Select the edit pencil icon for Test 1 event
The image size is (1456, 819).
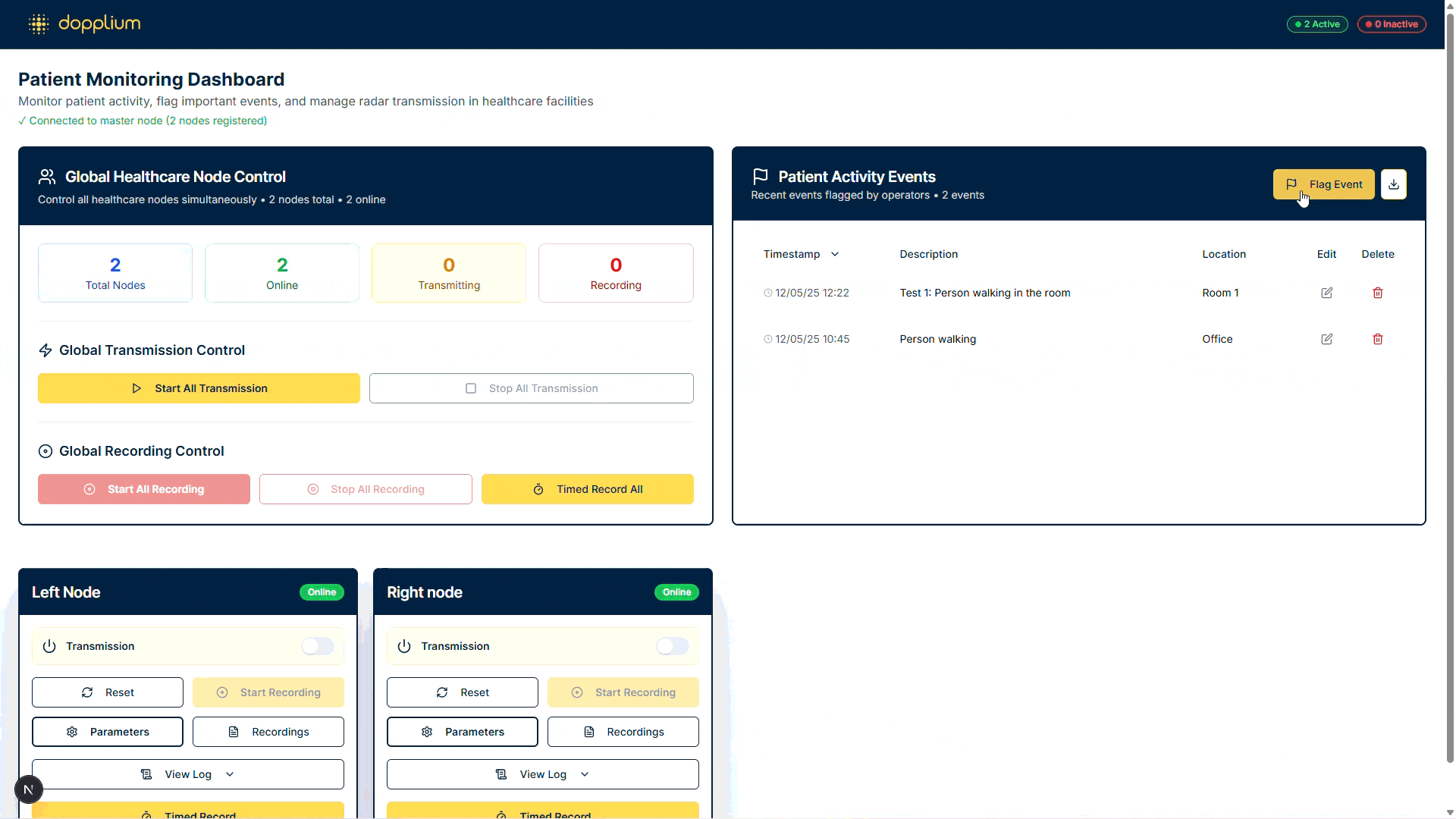pyautogui.click(x=1326, y=293)
